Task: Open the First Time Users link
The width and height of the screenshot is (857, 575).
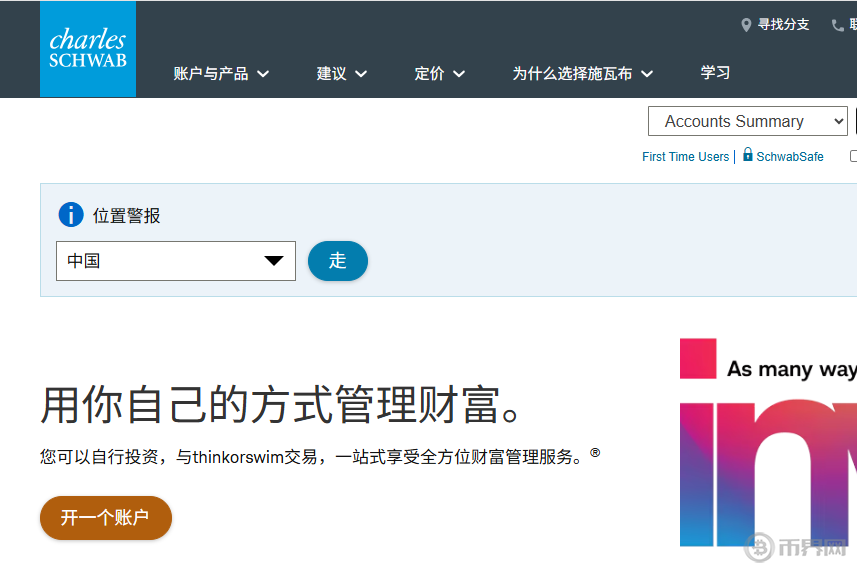Action: point(685,157)
